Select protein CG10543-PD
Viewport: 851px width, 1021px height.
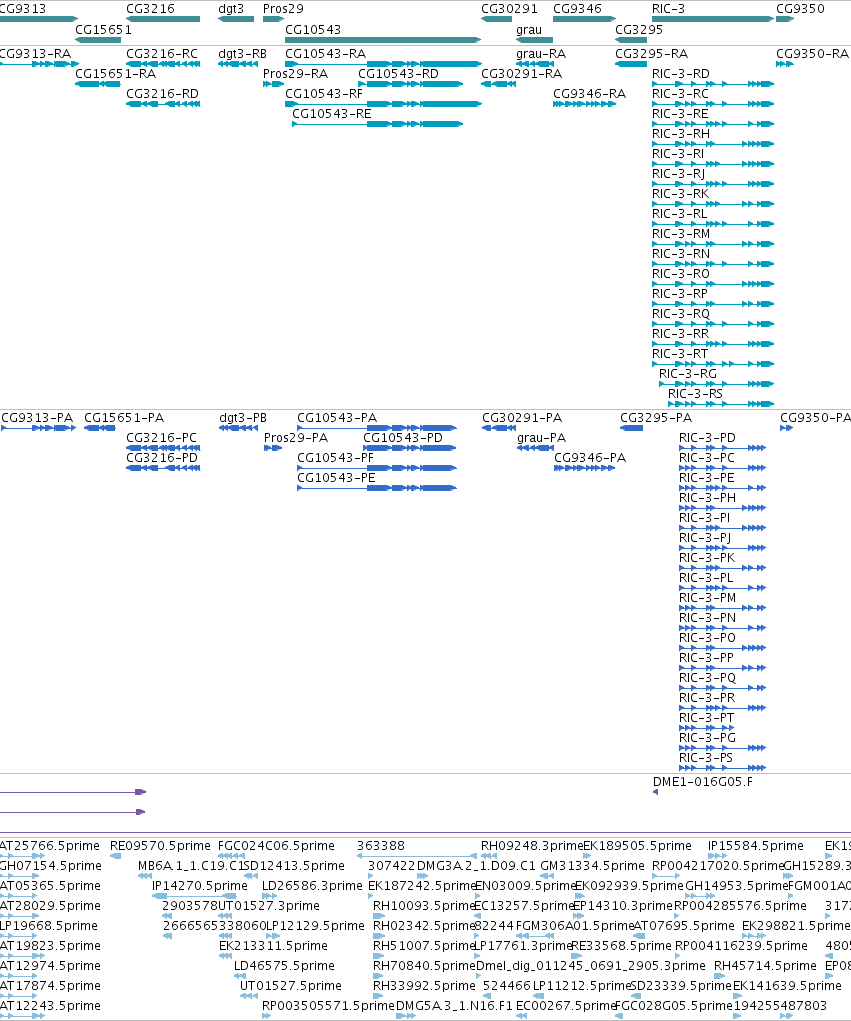(x=403, y=438)
